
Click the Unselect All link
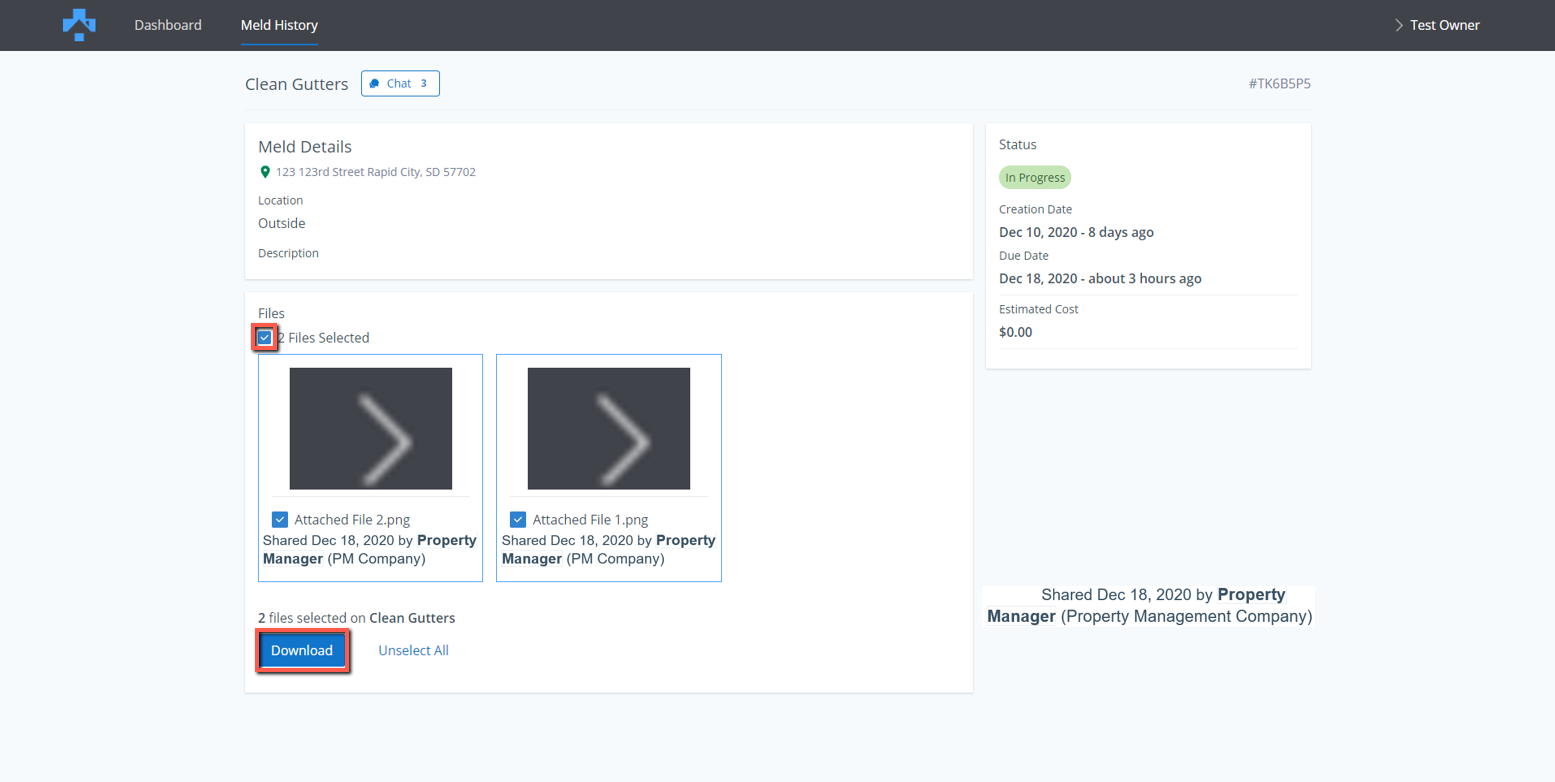(x=413, y=651)
